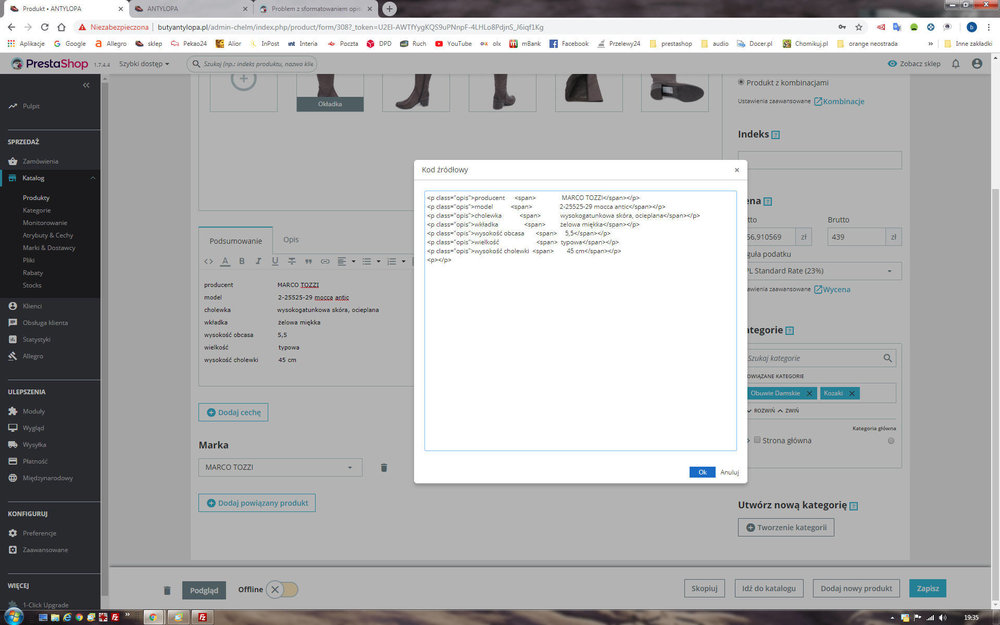
Task: Cancel source code dialog with Anuluj
Action: pos(729,472)
